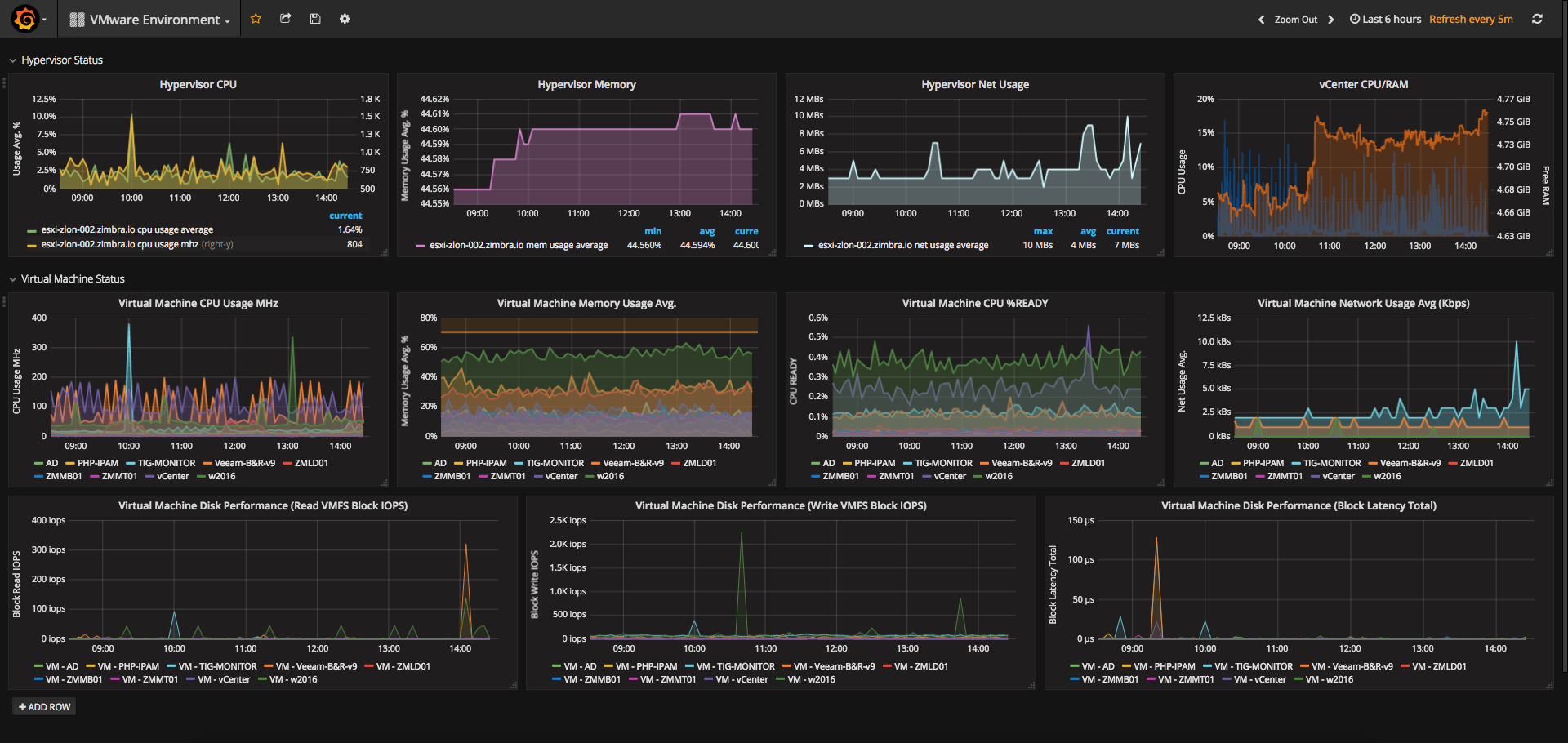Open Virtual Machine Memory Usage Avg. panel menu
This screenshot has height=743, width=1568.
586,303
